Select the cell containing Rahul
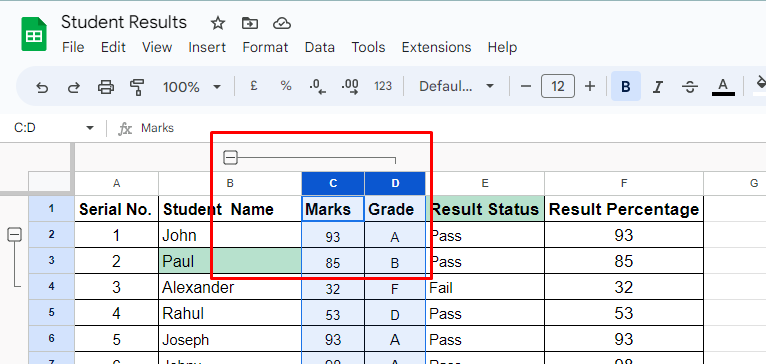Screen dimensions: 766x364 coord(230,313)
